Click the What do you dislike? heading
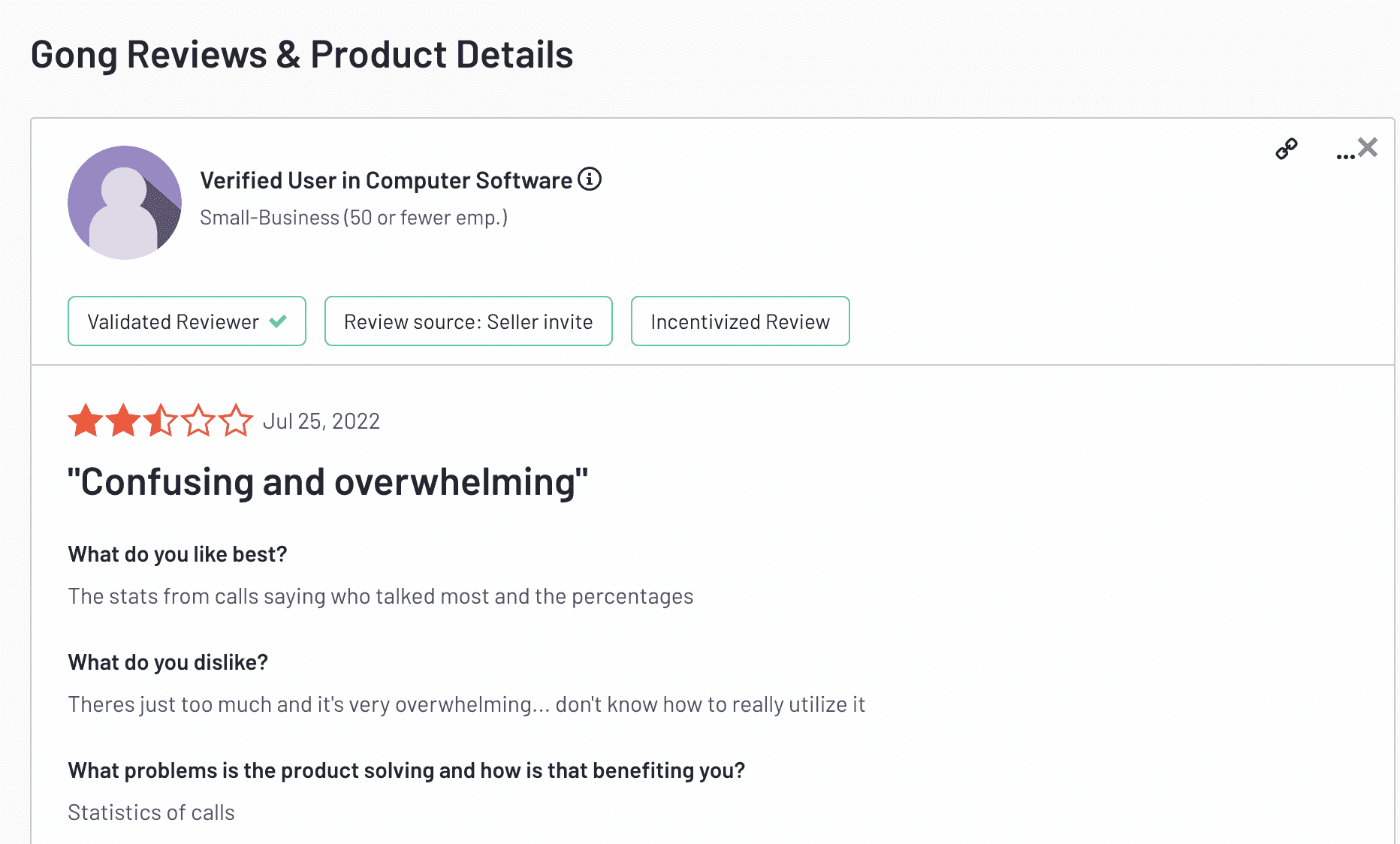1400x844 pixels. pyautogui.click(x=168, y=662)
